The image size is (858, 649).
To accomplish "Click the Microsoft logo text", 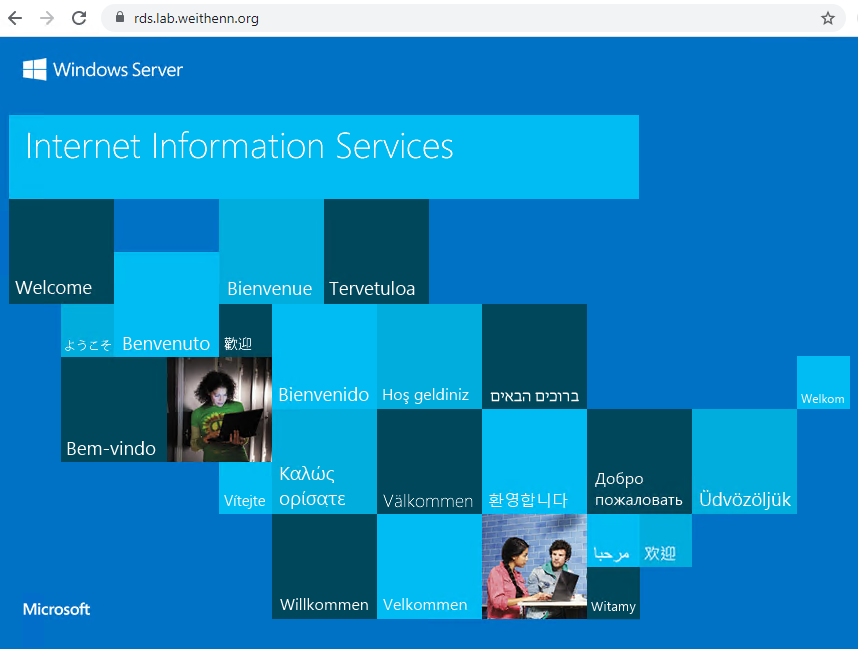I will pos(56,609).
